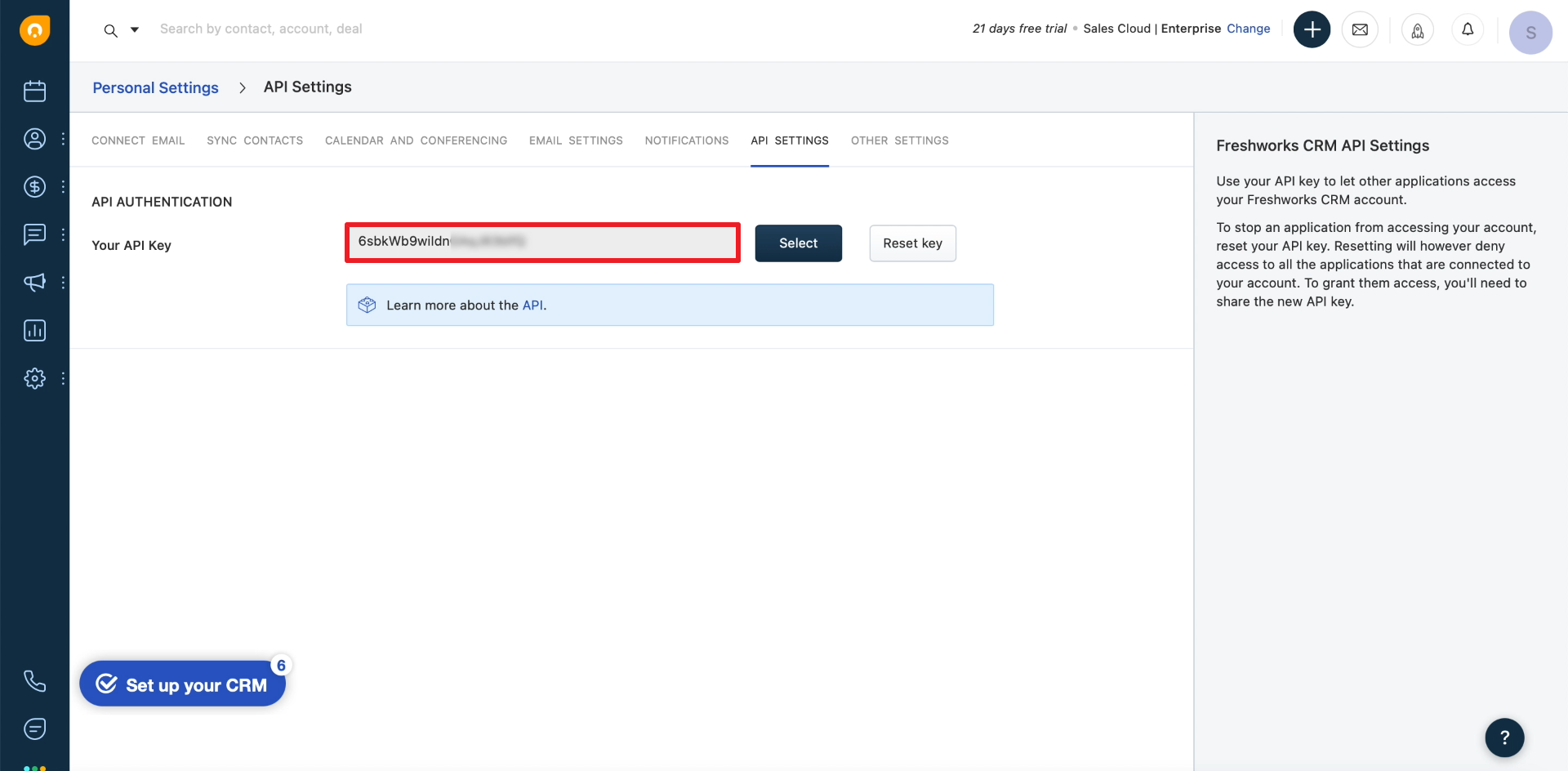Open more options dots beside Deals icon
Viewport: 1568px width, 771px height.
click(x=63, y=187)
